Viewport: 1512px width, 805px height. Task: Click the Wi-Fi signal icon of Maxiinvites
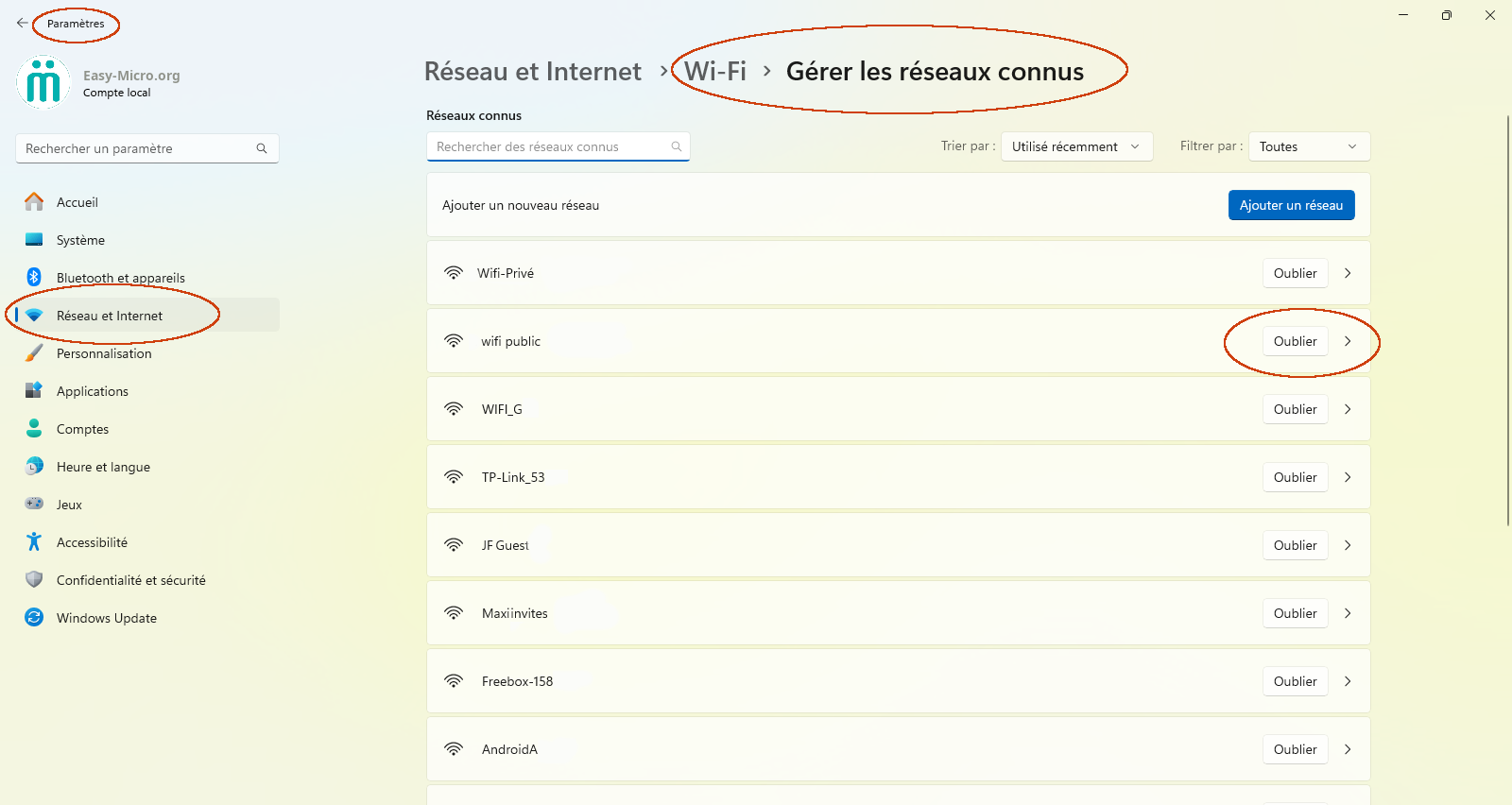tap(454, 613)
